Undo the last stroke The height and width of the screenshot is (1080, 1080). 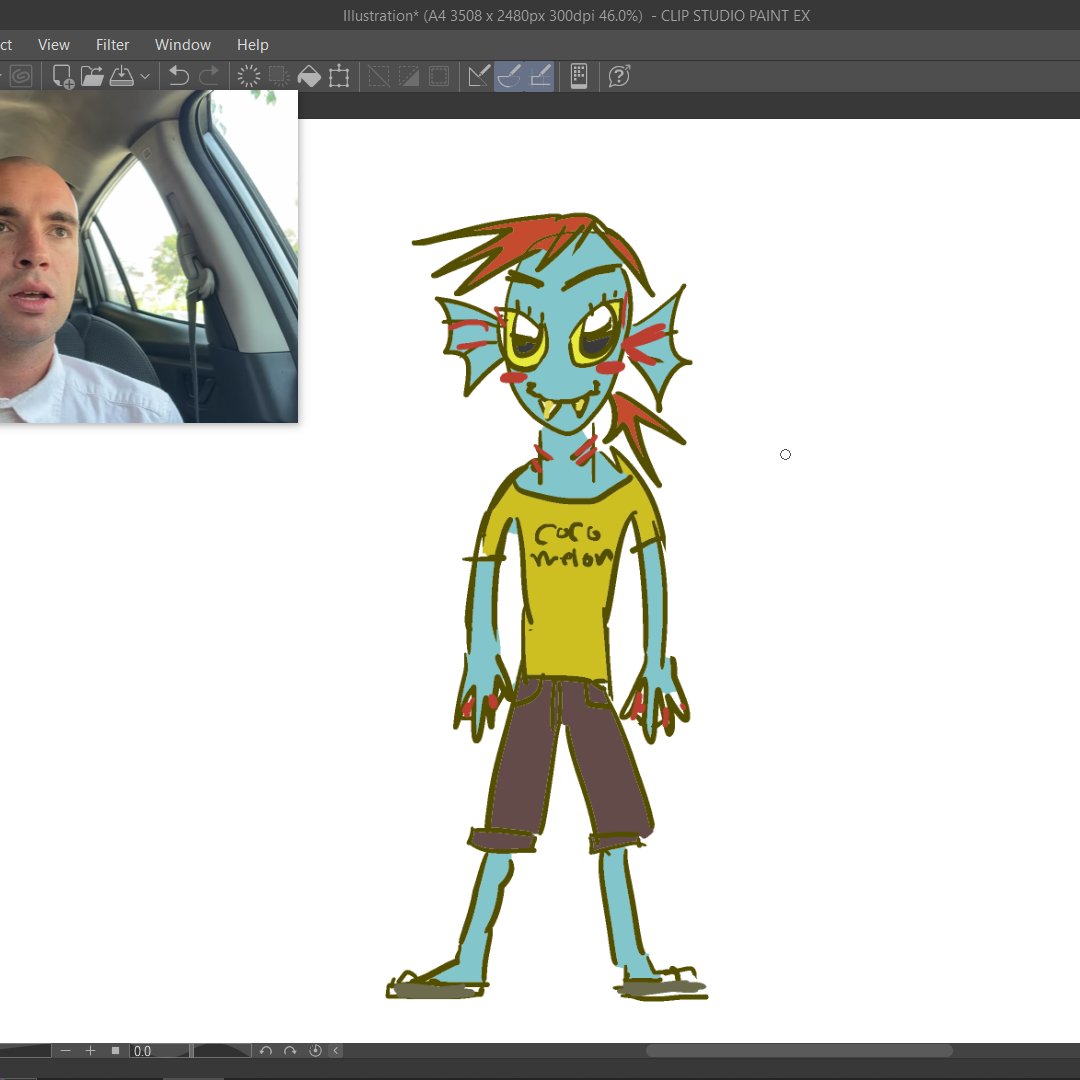[x=179, y=76]
